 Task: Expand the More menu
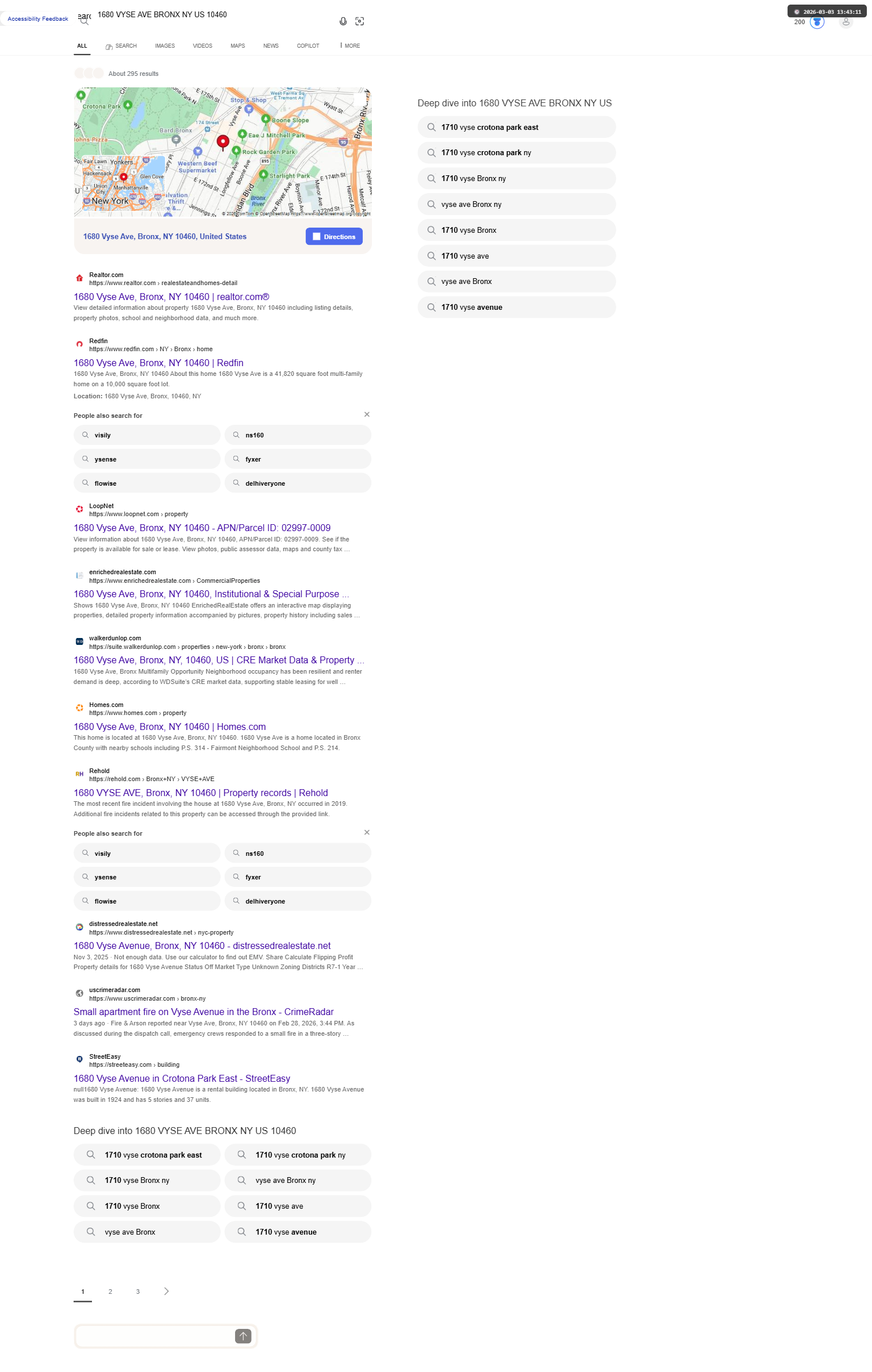coord(350,46)
